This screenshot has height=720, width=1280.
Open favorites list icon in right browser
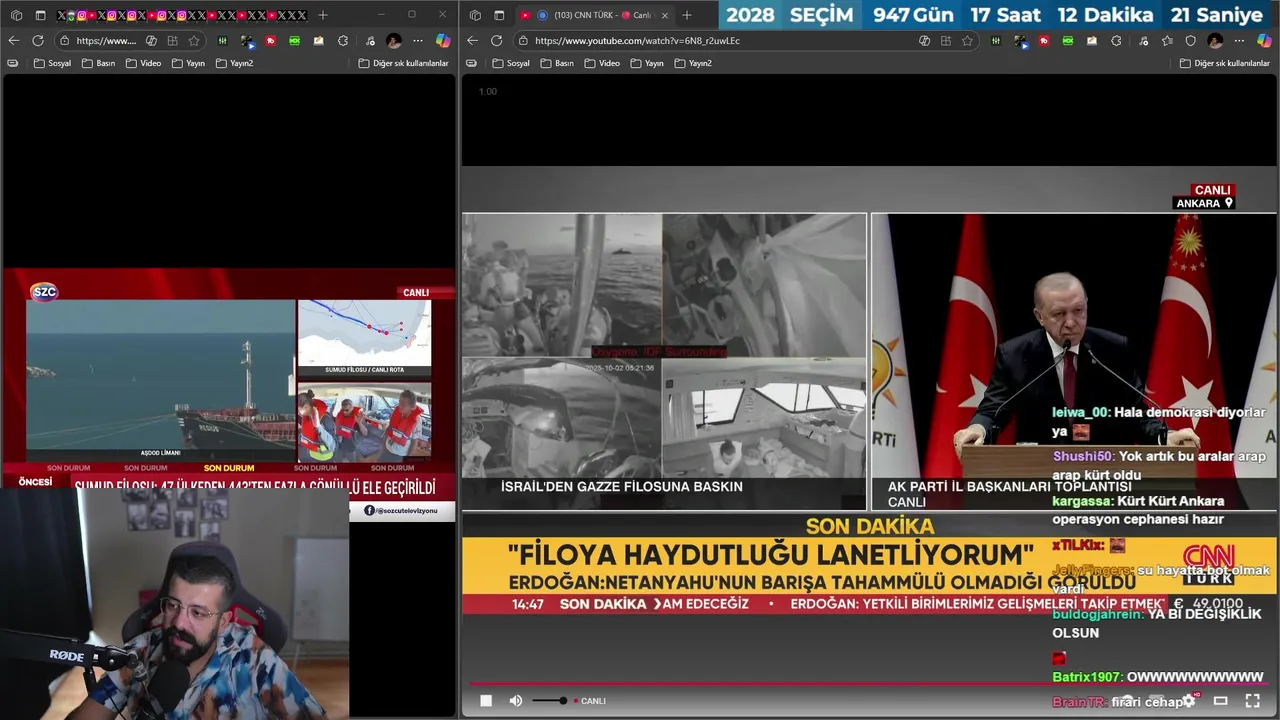click(1166, 41)
